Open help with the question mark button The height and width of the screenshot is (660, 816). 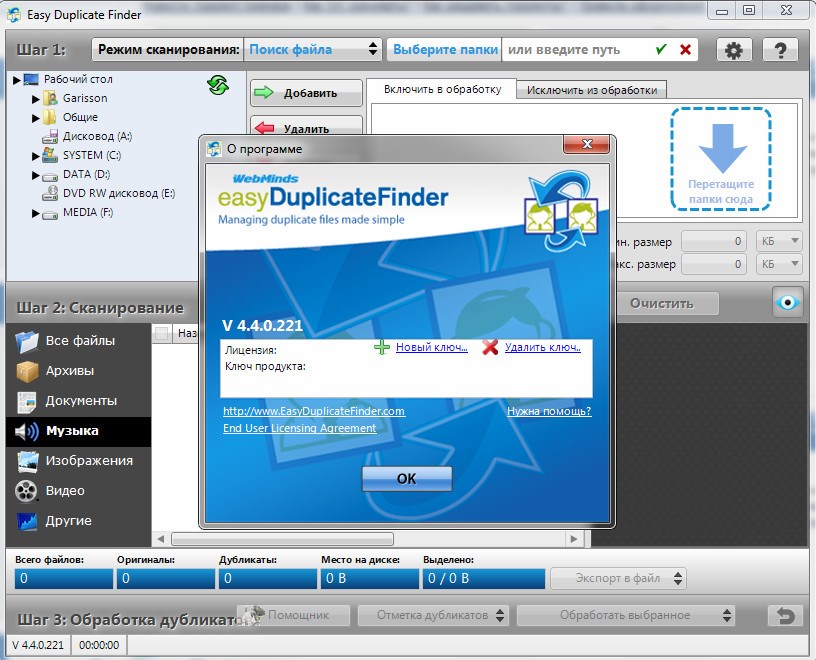(x=780, y=50)
